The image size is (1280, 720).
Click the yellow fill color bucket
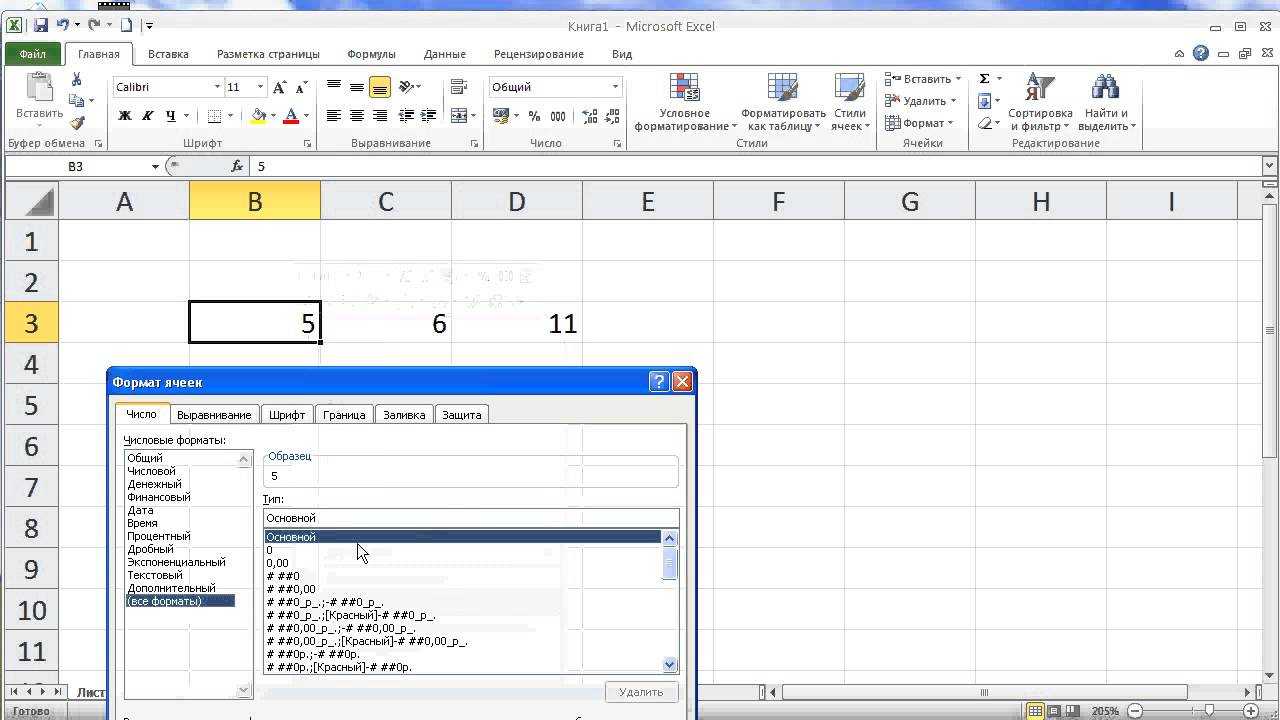tap(259, 116)
